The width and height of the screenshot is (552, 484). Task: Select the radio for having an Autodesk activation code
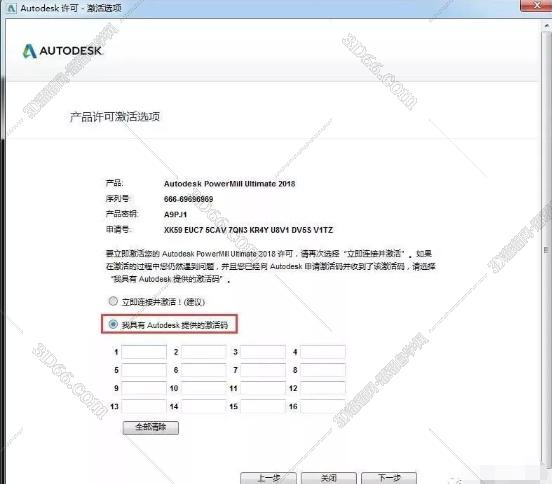tap(113, 324)
